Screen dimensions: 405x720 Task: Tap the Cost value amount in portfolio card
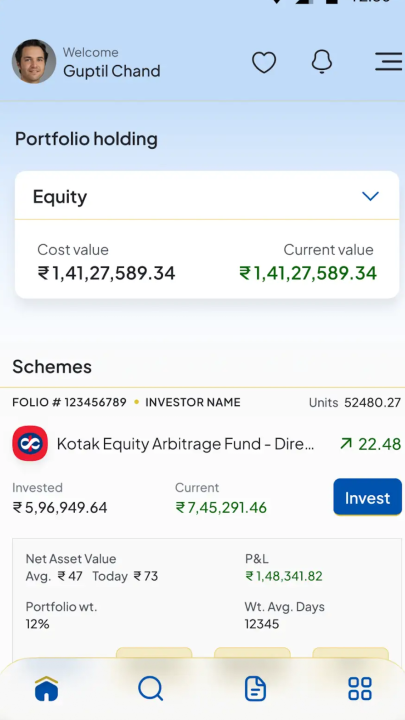coord(106,273)
